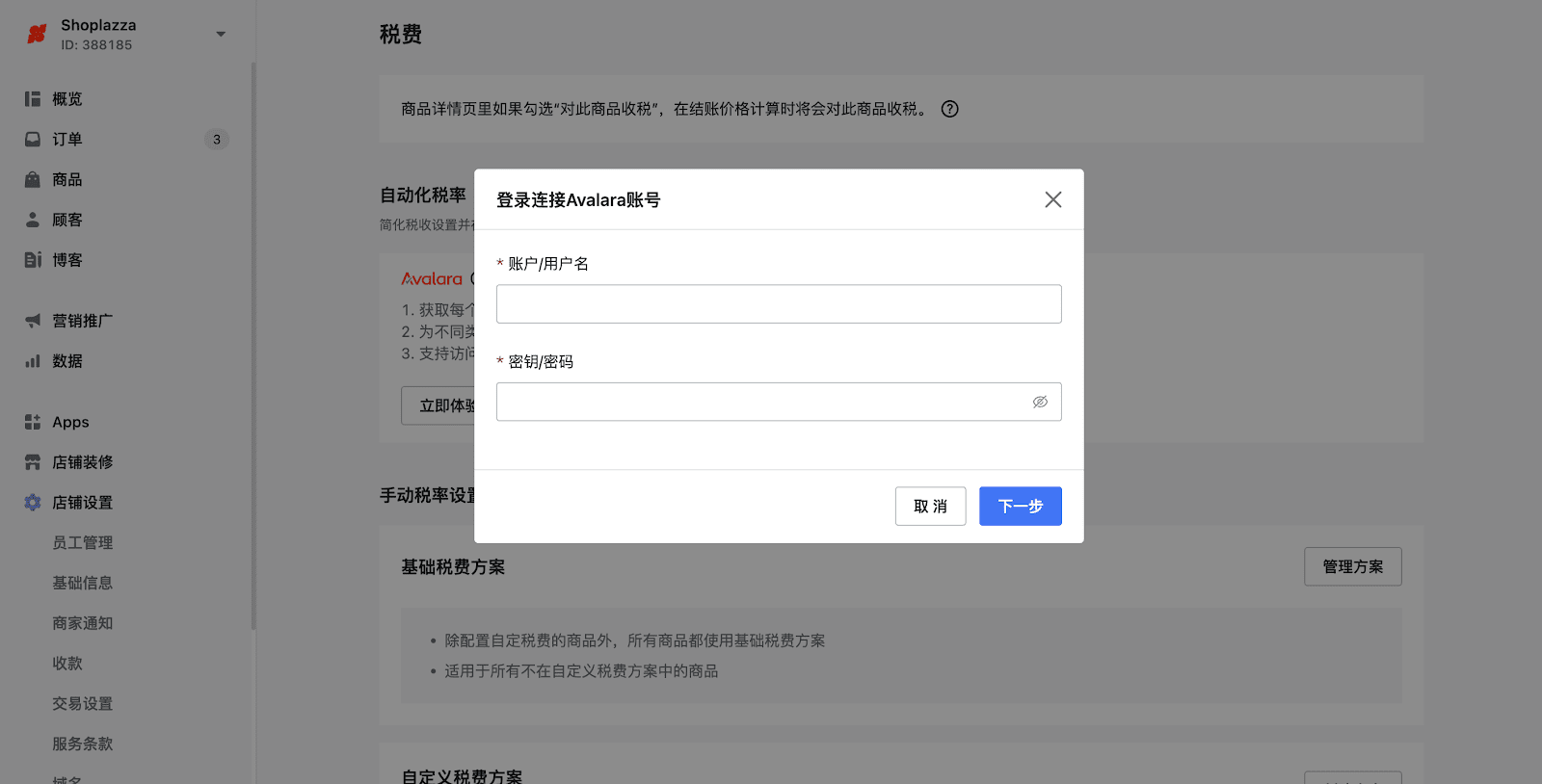Screen dimensions: 1542x784
Task: Go to 交易设置 settings
Action: 83,704
